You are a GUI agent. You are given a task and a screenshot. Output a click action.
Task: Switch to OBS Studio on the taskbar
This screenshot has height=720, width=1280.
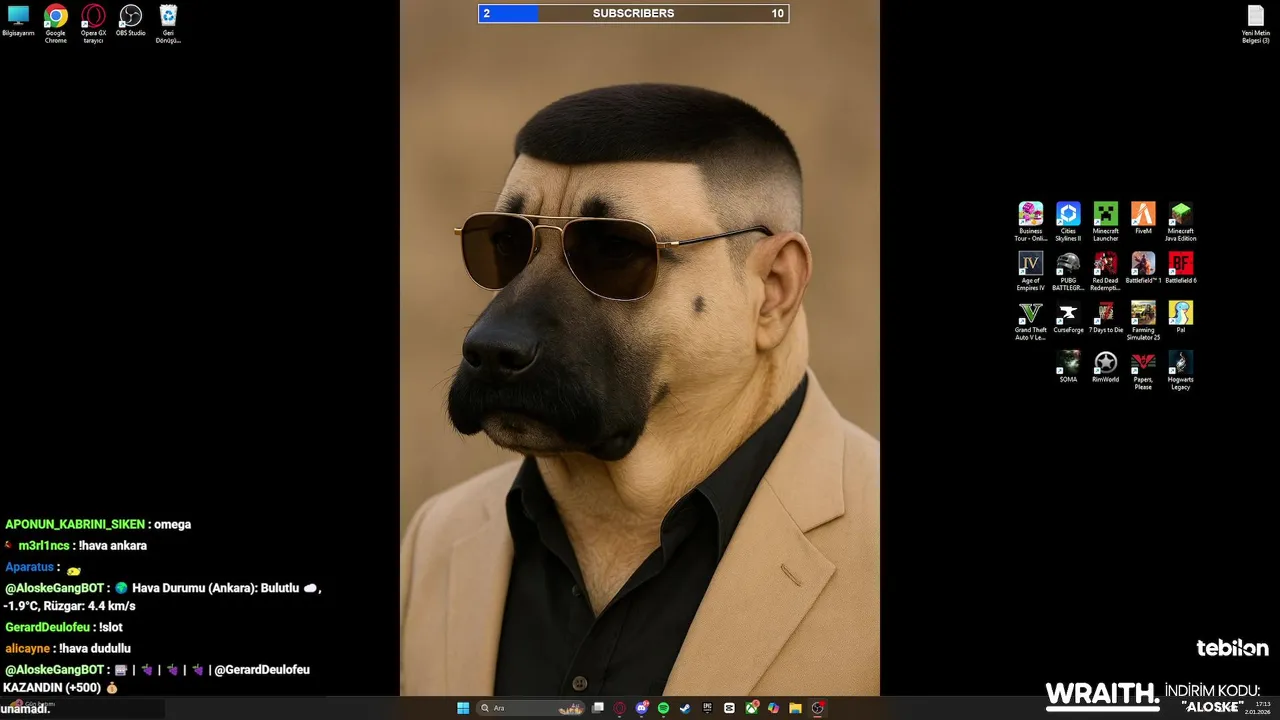click(x=818, y=708)
